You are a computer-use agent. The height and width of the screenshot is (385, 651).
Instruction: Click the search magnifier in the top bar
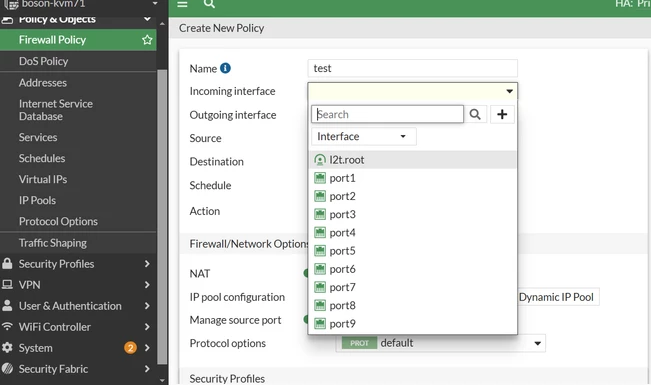click(x=209, y=4)
